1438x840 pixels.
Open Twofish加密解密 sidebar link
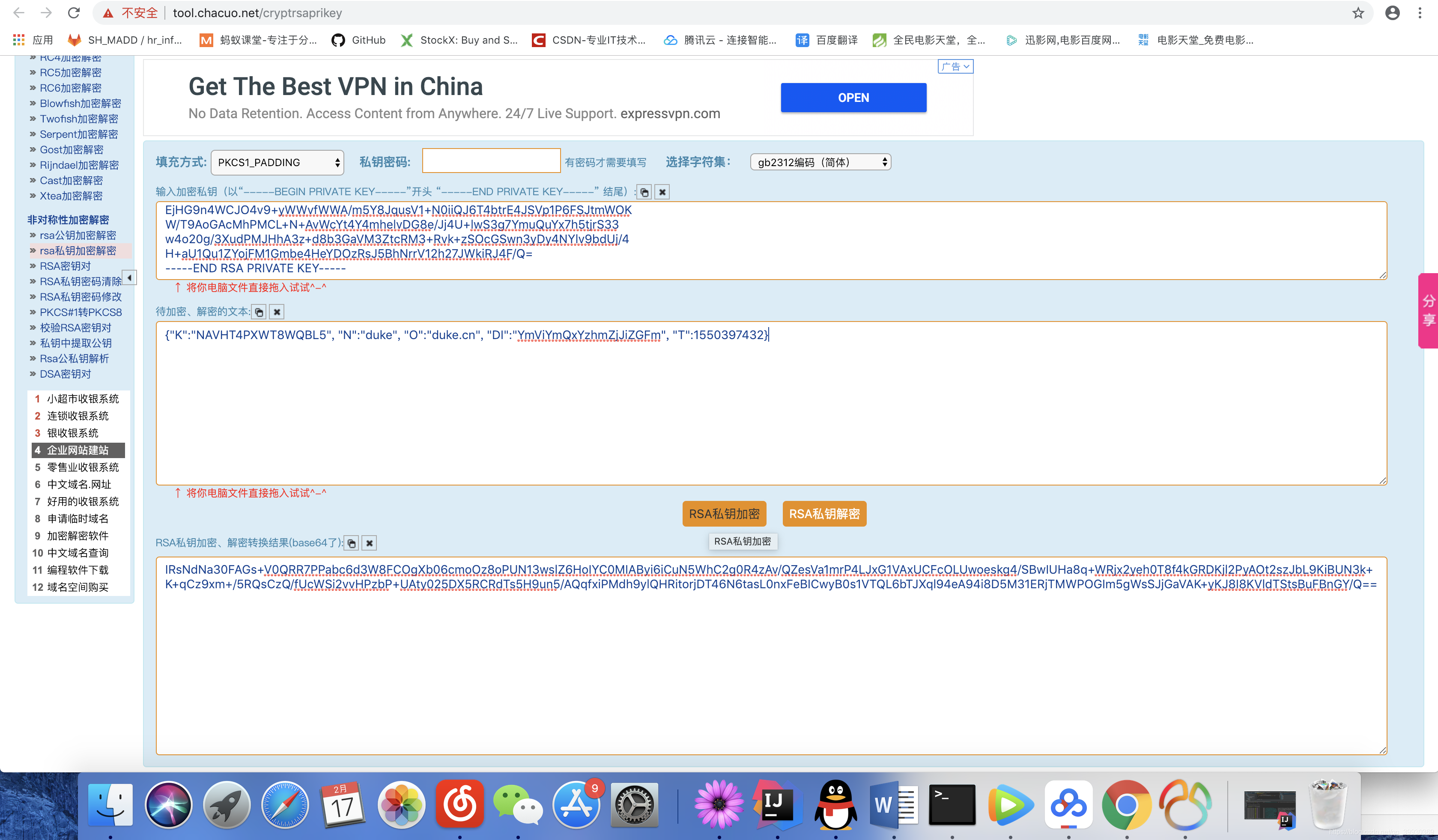tap(79, 119)
